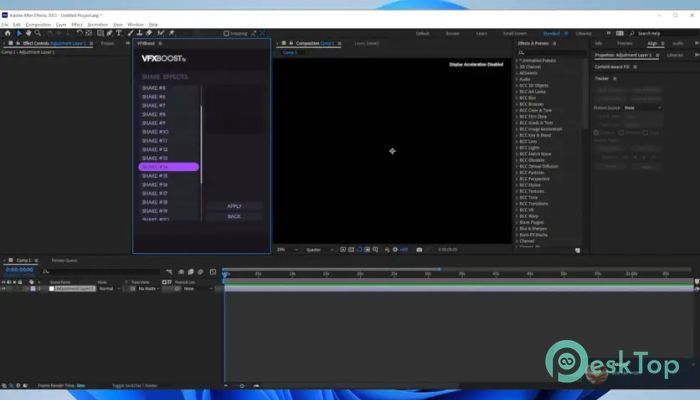700x400 pixels.
Task: Select the Pen tool
Action: click(109, 33)
